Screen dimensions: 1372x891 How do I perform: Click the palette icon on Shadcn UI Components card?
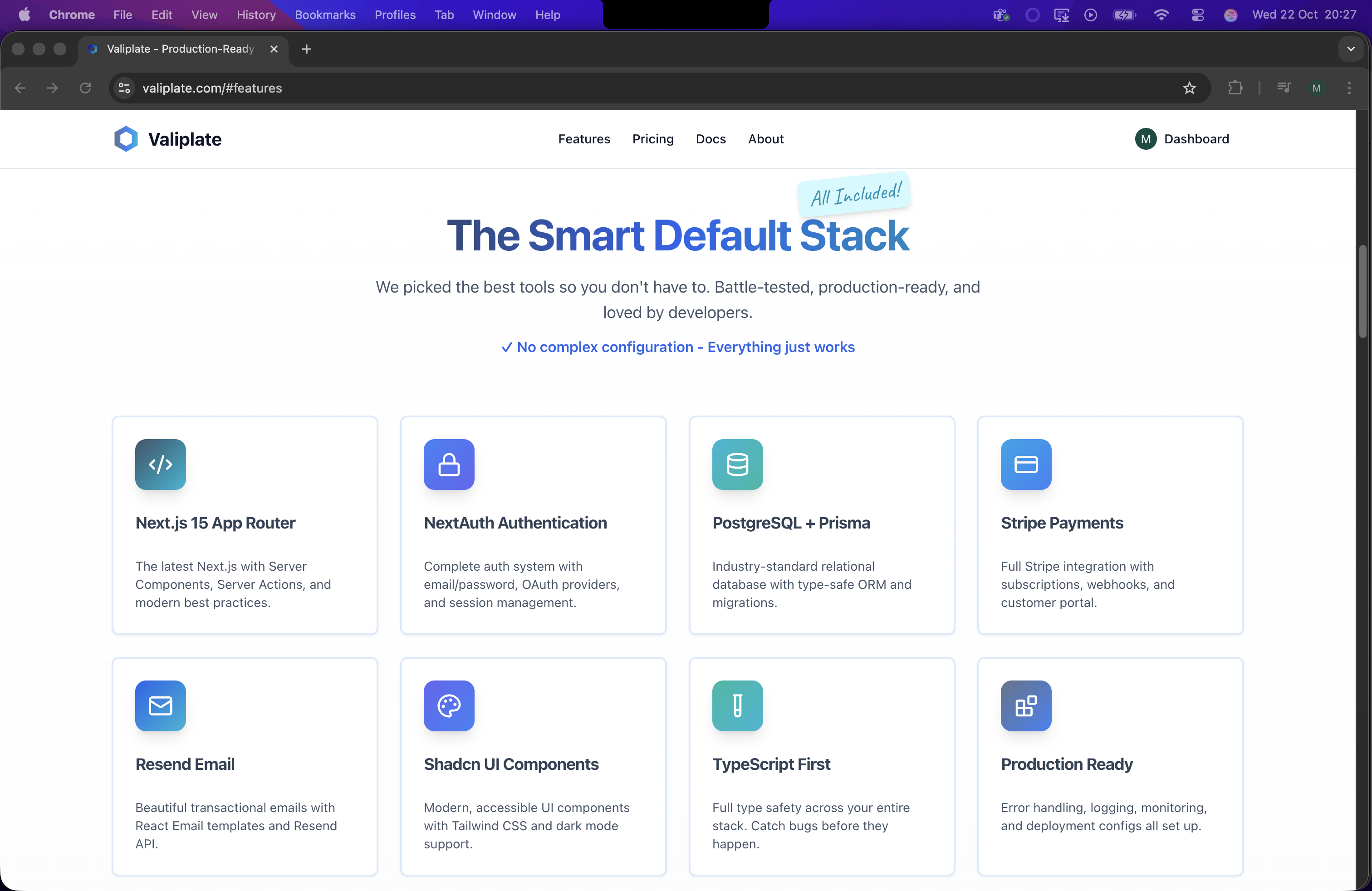[x=449, y=705]
